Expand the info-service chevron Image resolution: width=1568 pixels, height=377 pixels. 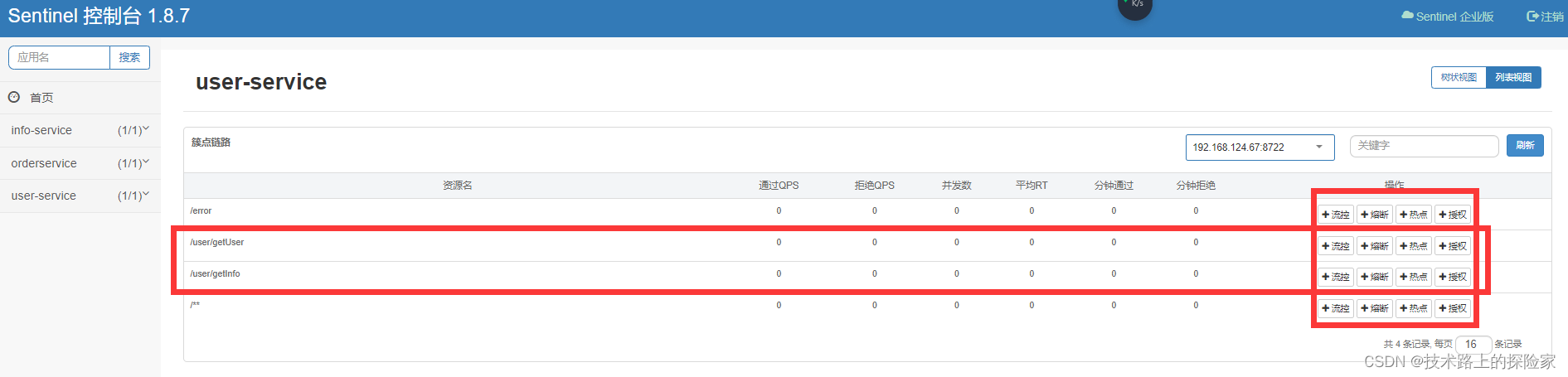point(146,128)
